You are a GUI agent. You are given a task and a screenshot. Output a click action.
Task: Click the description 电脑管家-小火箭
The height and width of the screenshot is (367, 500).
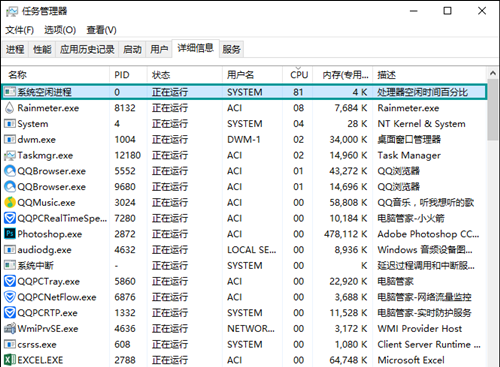tap(411, 218)
